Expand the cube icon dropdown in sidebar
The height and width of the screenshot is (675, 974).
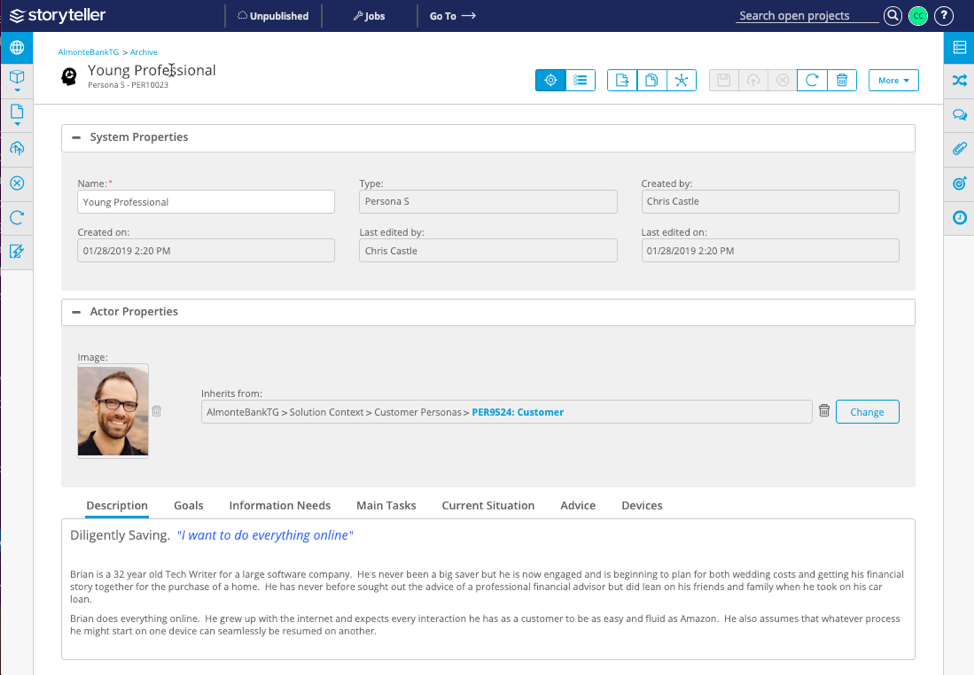tap(16, 80)
